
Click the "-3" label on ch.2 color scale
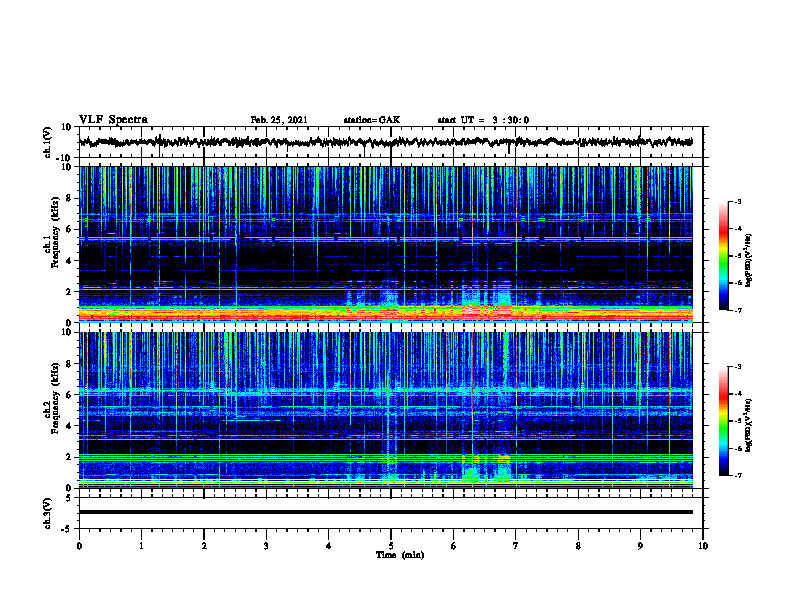(738, 367)
